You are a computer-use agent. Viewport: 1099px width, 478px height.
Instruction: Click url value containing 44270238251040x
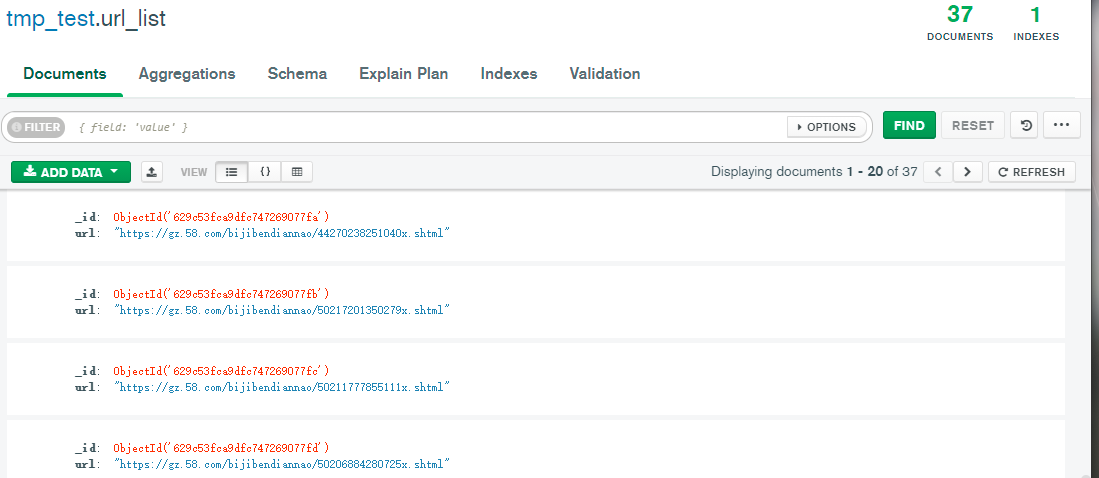(281, 233)
